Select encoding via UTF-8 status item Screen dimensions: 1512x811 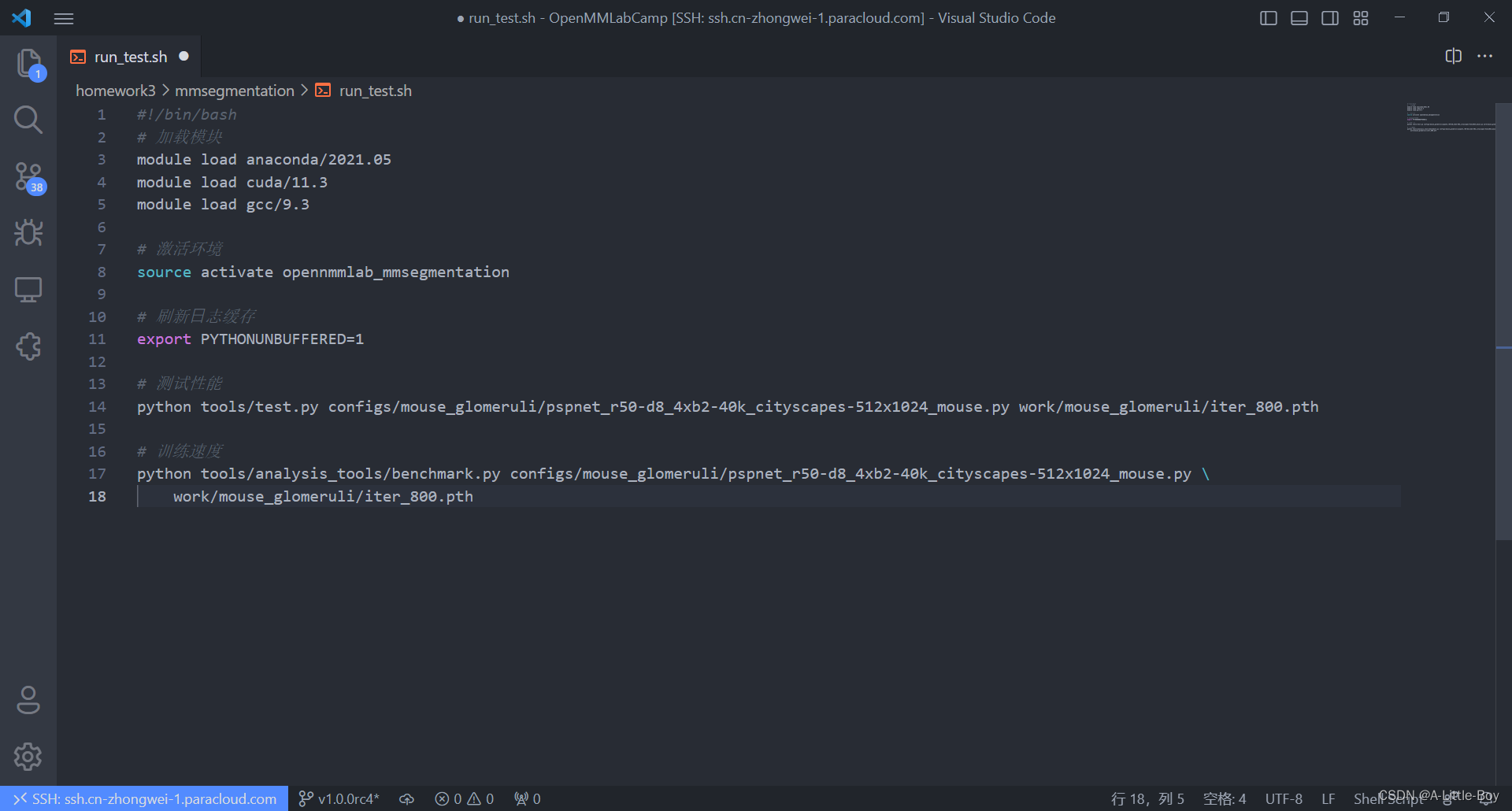pyautogui.click(x=1284, y=798)
